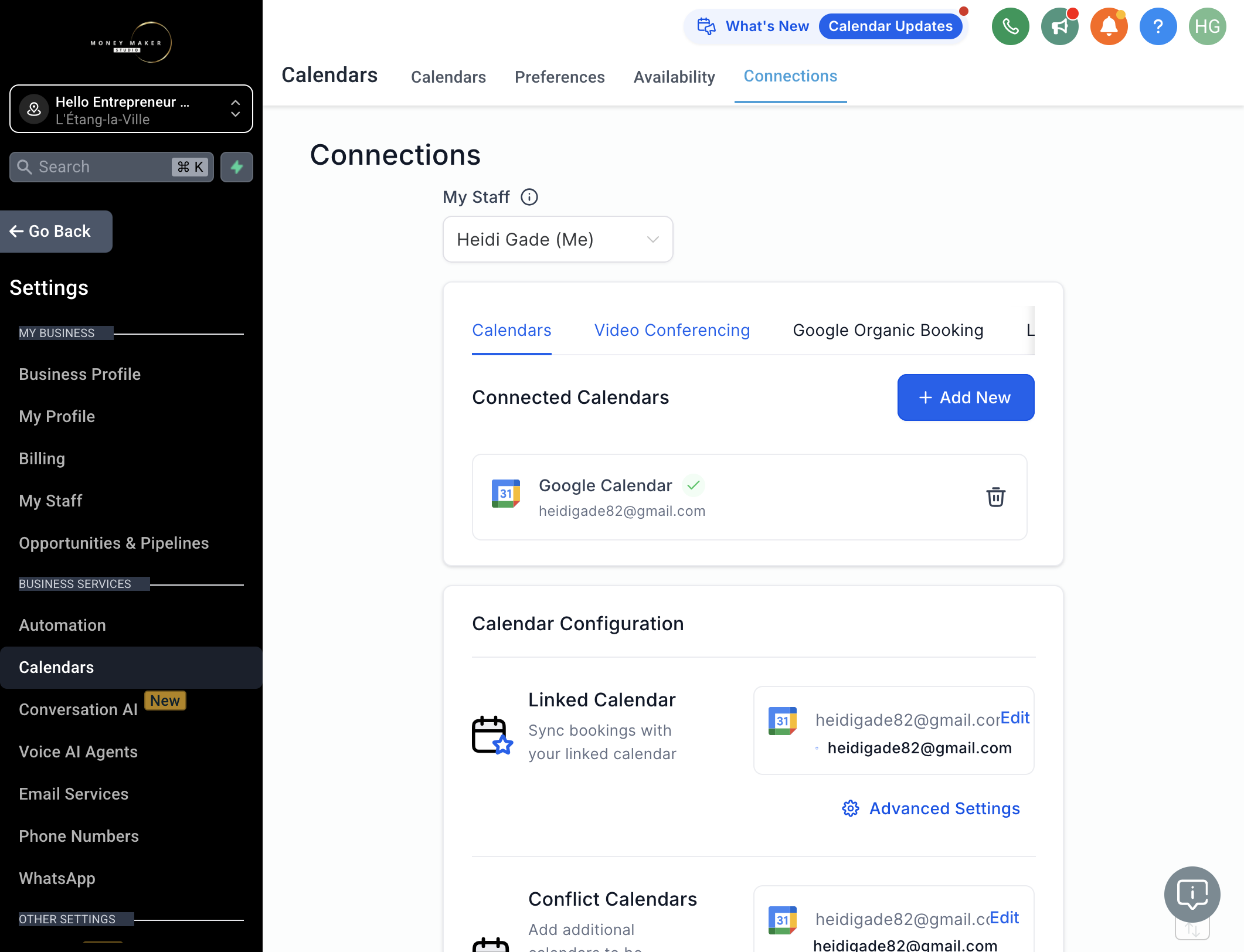Screen dimensions: 1244x952
Task: Select the Calendars tab in the connections card
Action: click(x=511, y=330)
